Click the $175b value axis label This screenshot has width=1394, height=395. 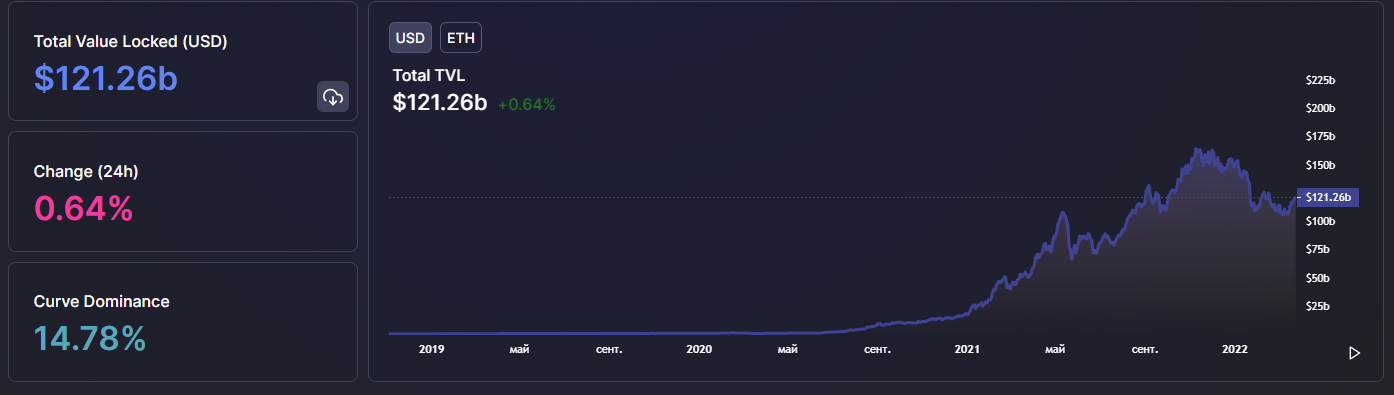click(x=1321, y=136)
